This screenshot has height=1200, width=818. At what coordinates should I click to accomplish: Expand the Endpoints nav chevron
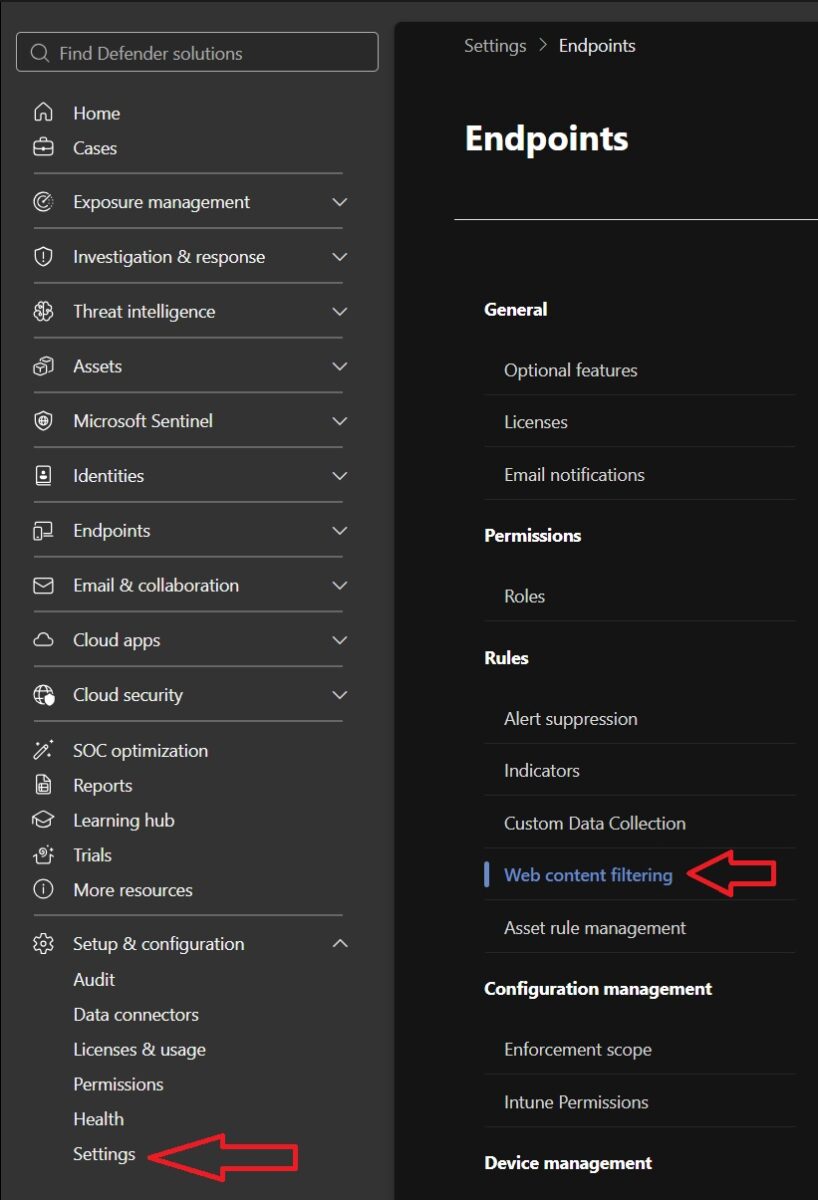(x=340, y=531)
